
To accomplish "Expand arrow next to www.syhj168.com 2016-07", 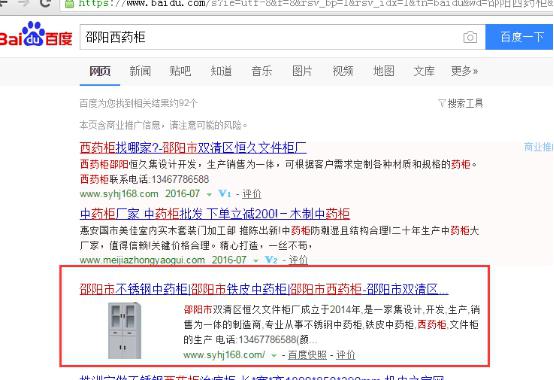I will (209, 194).
